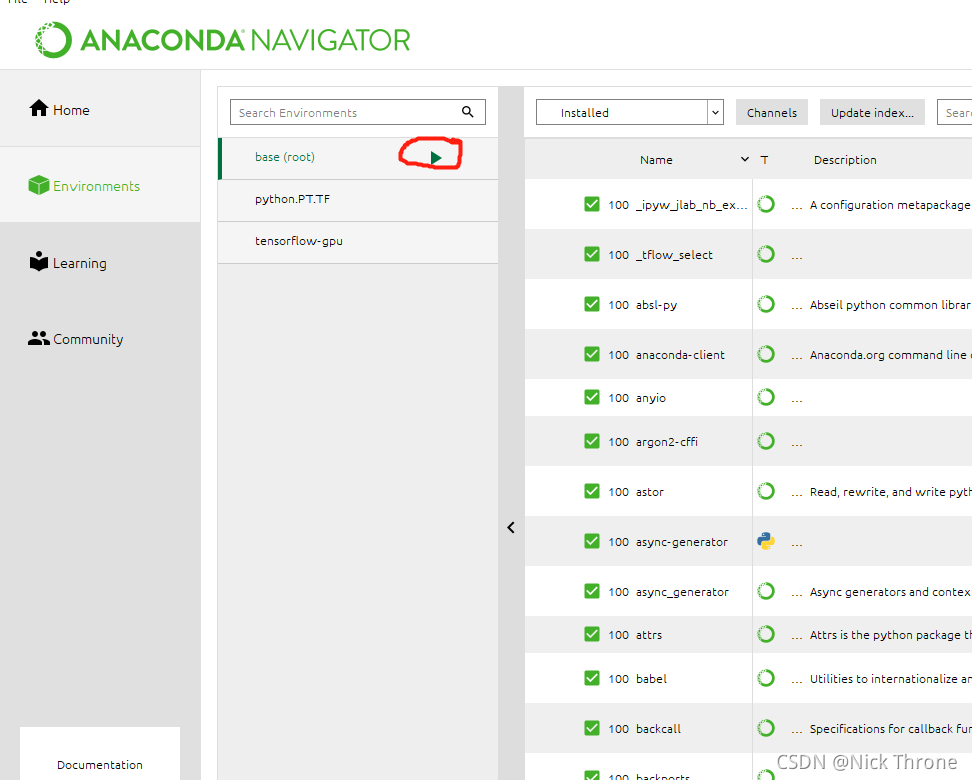The width and height of the screenshot is (972, 780).
Task: Toggle the babel package checkbox
Action: 592,678
